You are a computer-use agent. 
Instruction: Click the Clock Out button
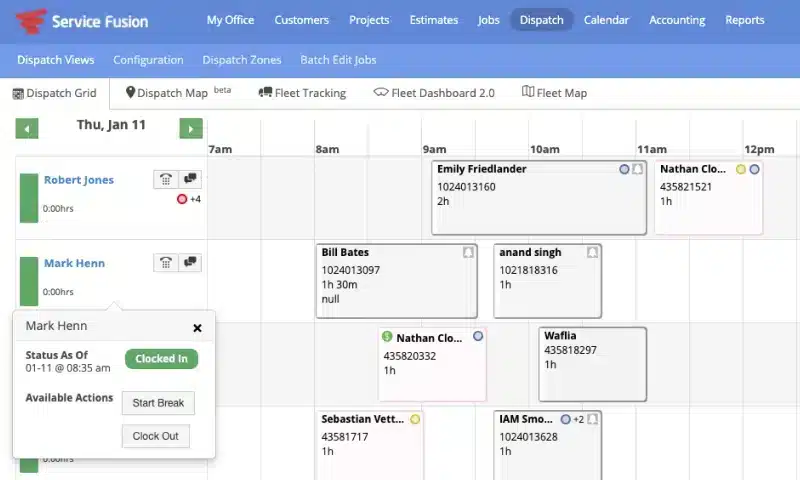pos(155,436)
